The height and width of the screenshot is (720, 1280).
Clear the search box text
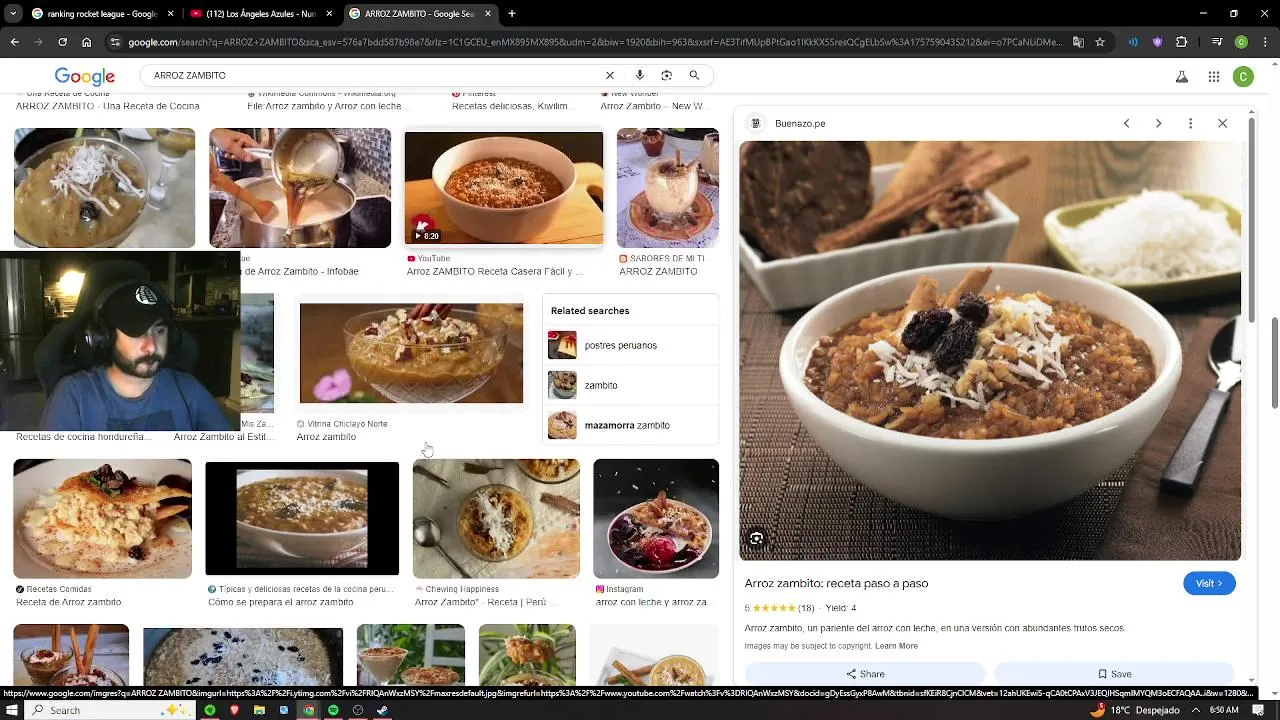coord(610,75)
